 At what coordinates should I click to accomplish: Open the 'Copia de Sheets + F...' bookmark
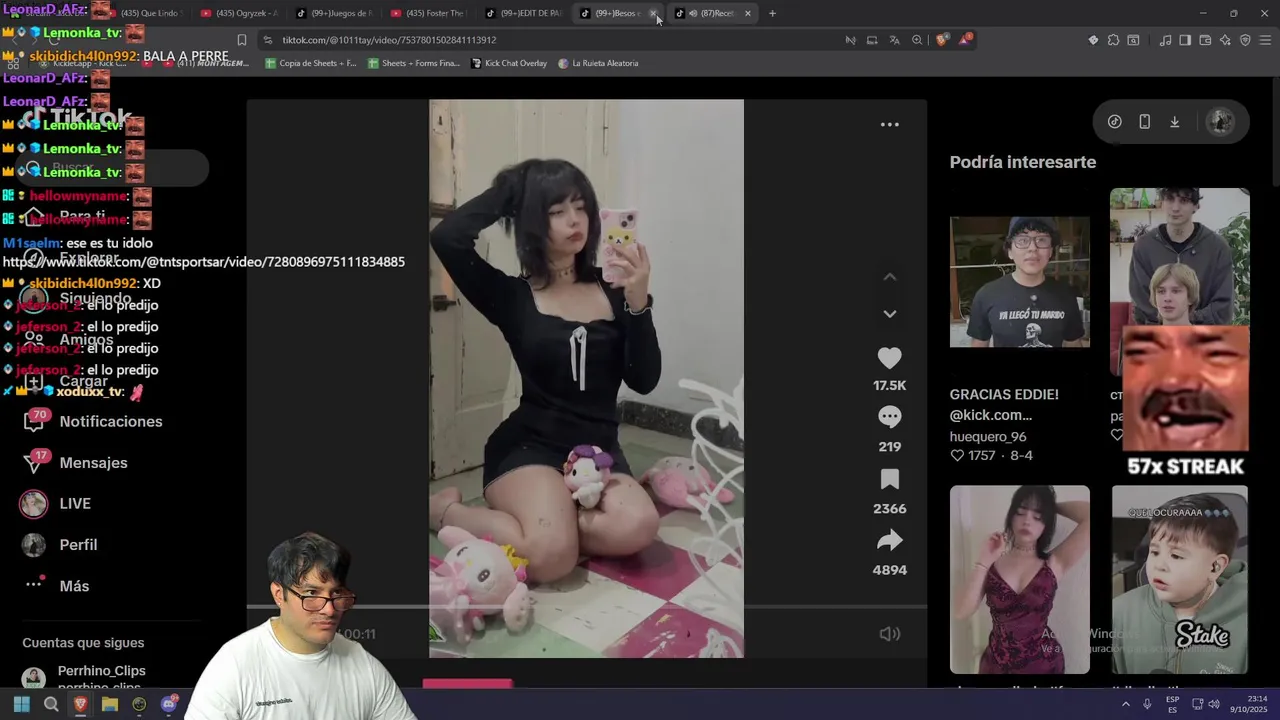[310, 63]
